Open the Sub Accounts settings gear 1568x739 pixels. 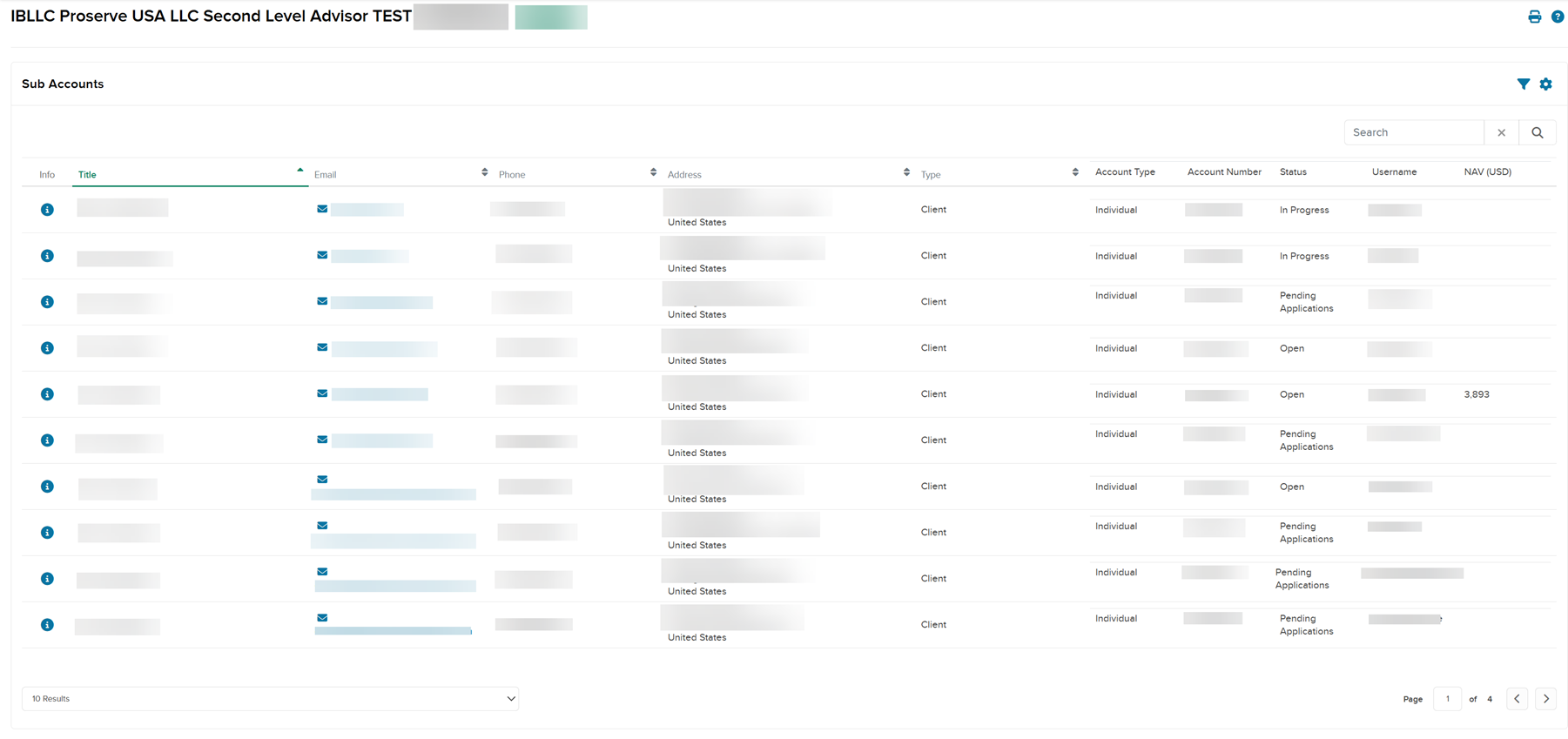[1545, 84]
